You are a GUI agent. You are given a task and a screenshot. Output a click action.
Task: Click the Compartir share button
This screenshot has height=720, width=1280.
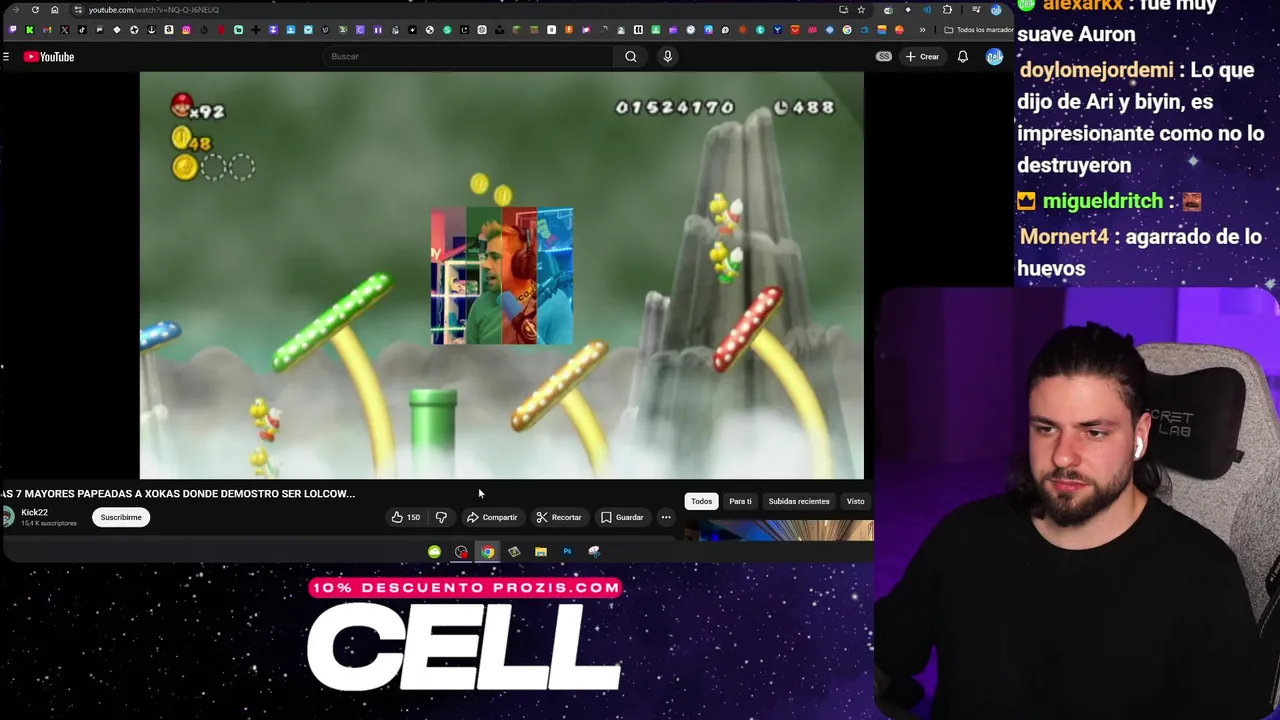coord(492,517)
